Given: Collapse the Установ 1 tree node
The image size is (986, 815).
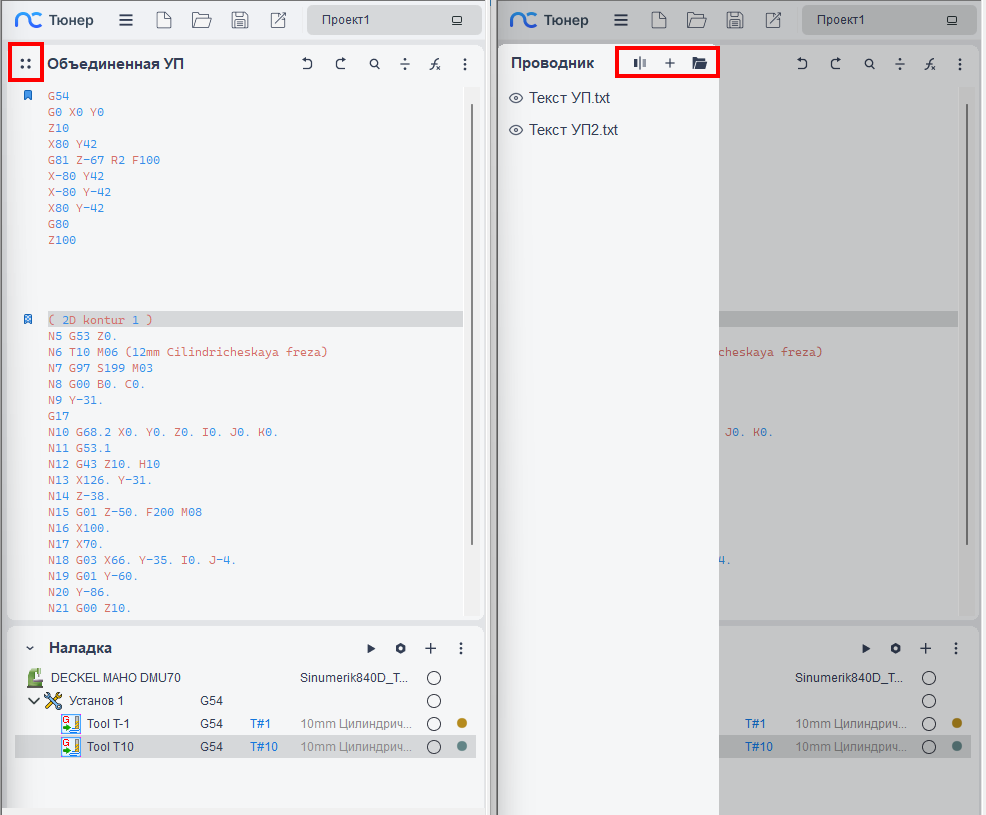Looking at the screenshot, I should coord(34,701).
